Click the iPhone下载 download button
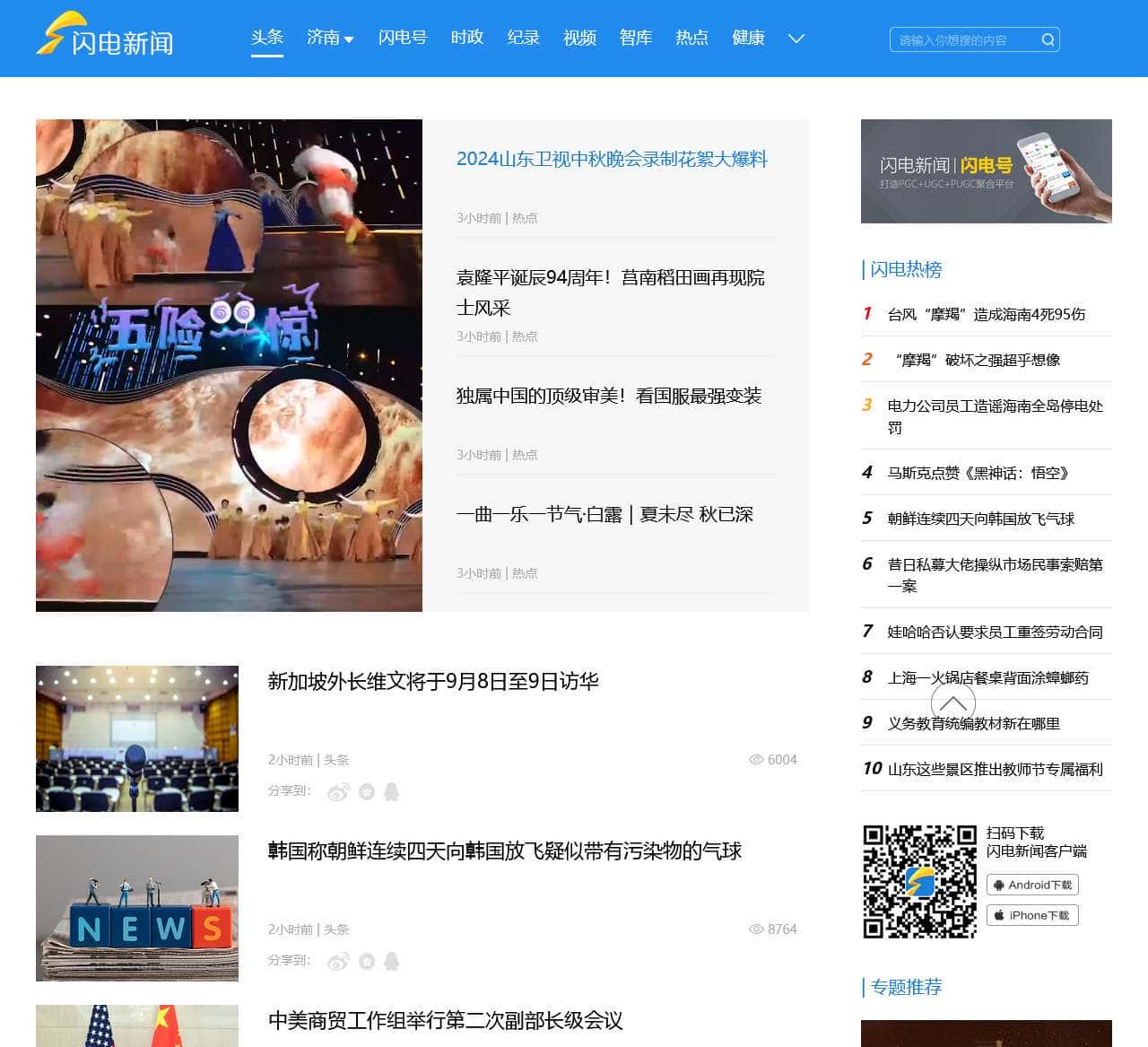Image resolution: width=1148 pixels, height=1047 pixels. [1032, 916]
